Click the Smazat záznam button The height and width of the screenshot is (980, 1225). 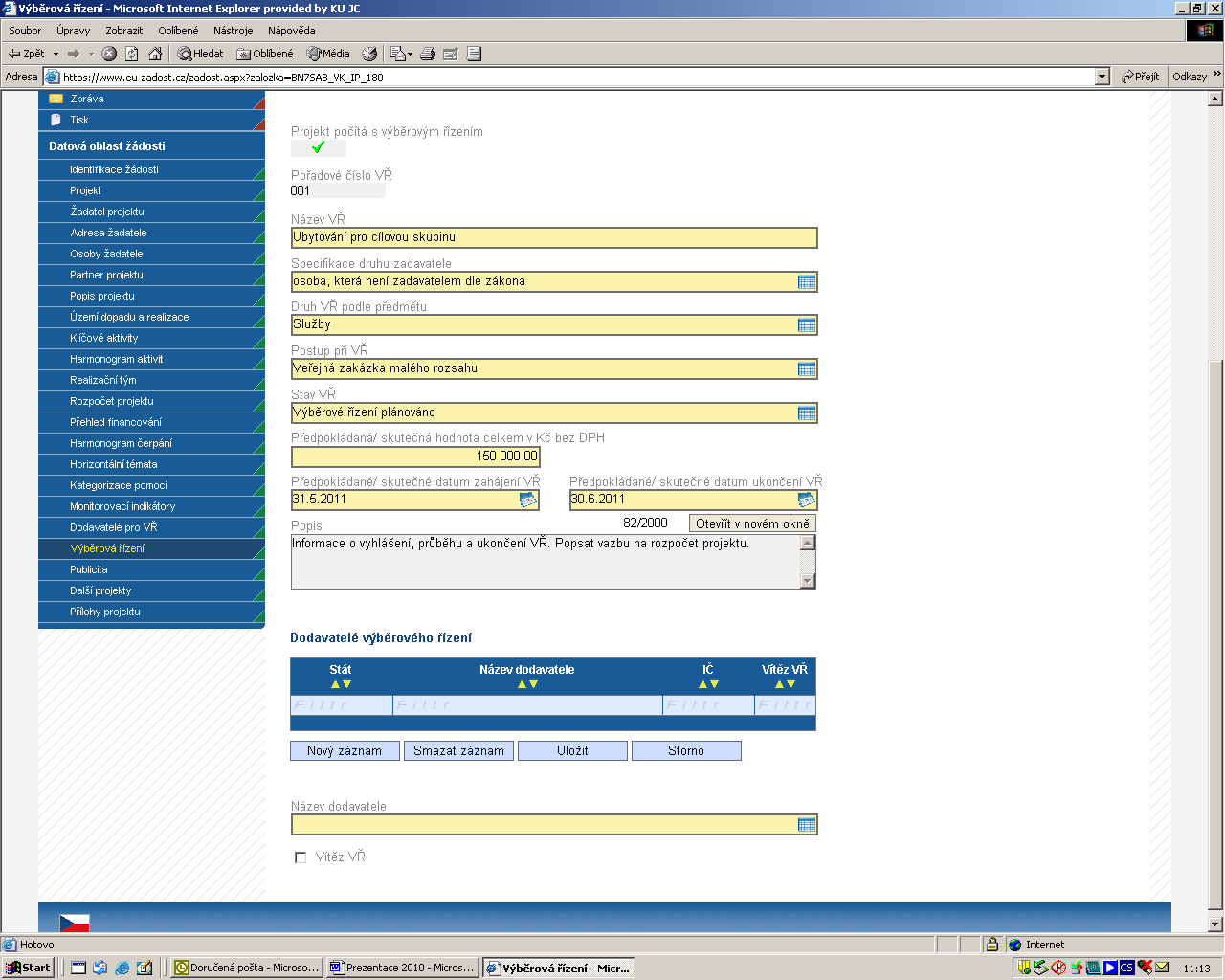pos(458,751)
